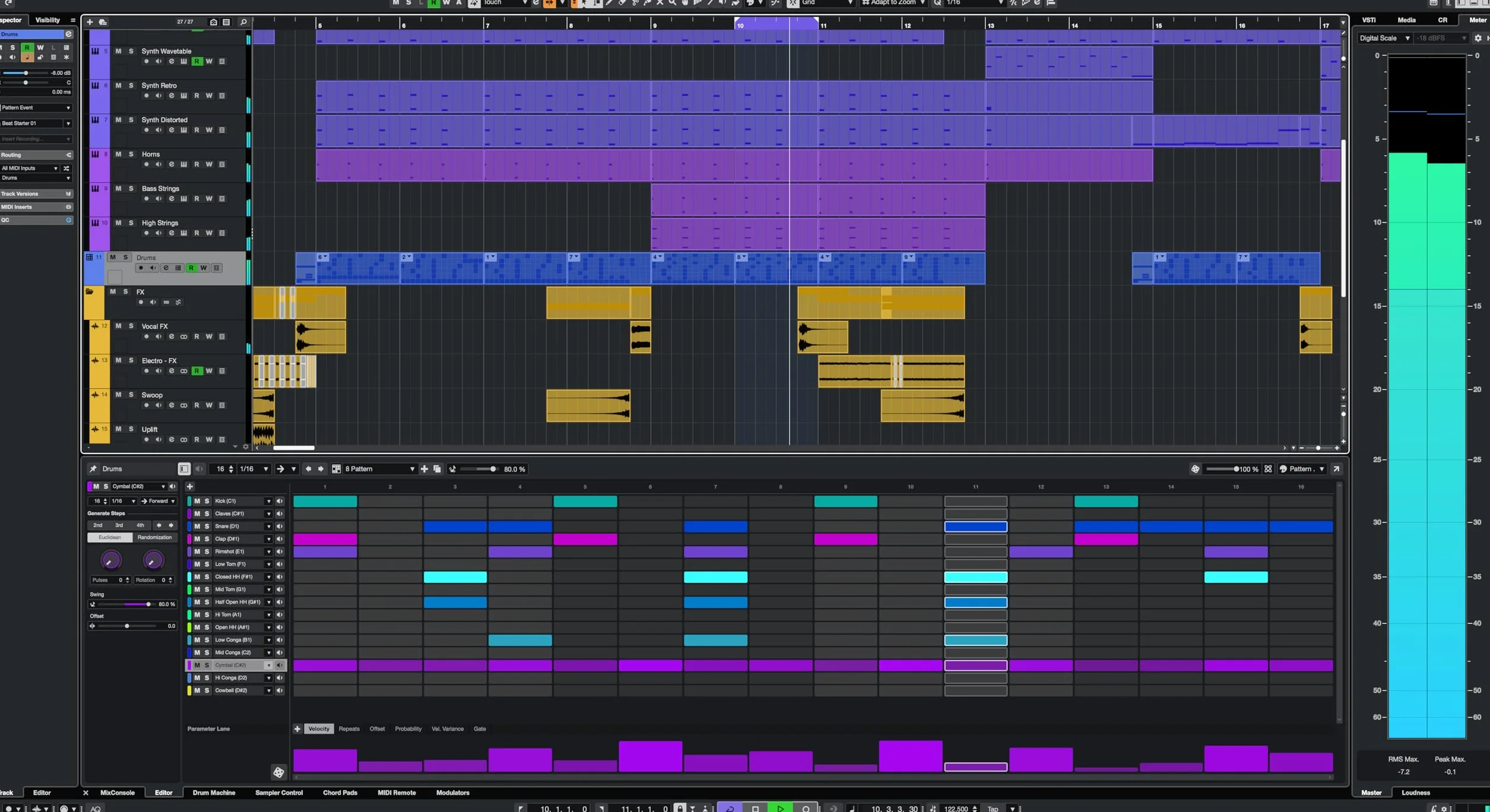Image resolution: width=1490 pixels, height=812 pixels.
Task: Open the All MIDI Inputs dropdown
Action: pyautogui.click(x=30, y=169)
